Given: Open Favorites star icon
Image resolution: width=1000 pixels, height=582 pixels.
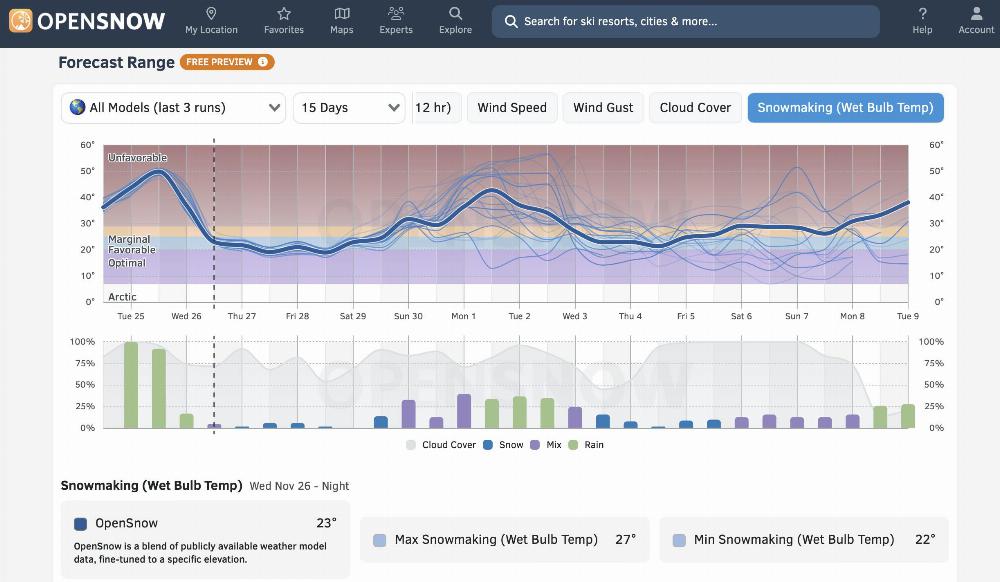Looking at the screenshot, I should (284, 14).
